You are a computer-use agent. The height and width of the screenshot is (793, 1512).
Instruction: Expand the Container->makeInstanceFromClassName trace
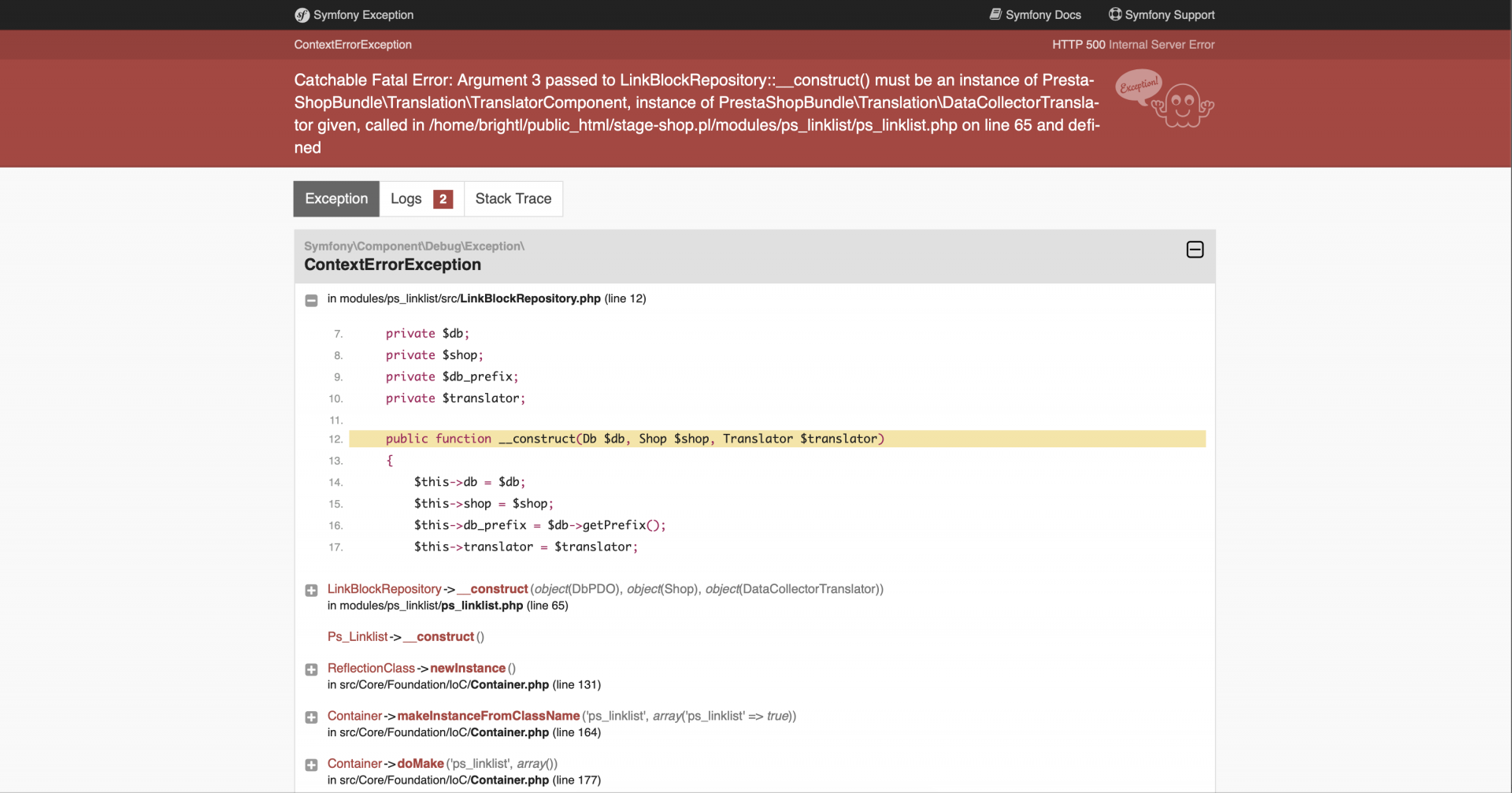click(311, 717)
